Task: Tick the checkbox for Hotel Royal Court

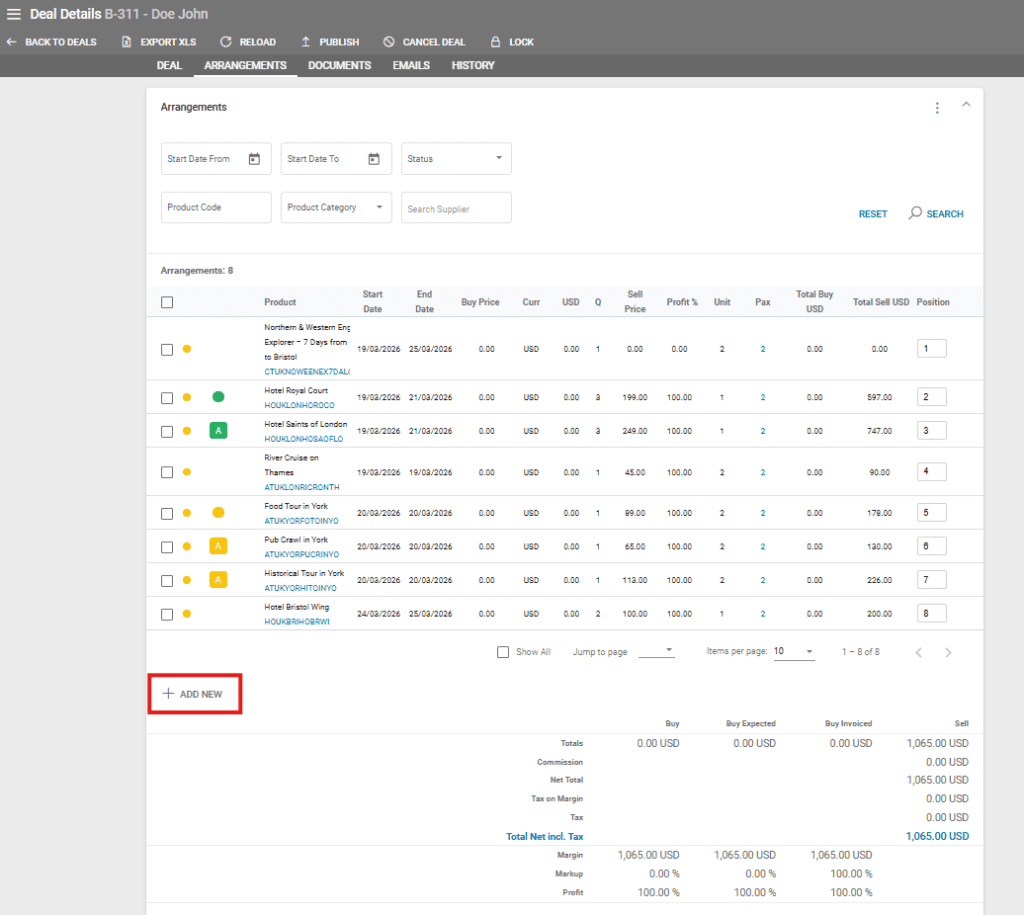Action: pyautogui.click(x=167, y=398)
